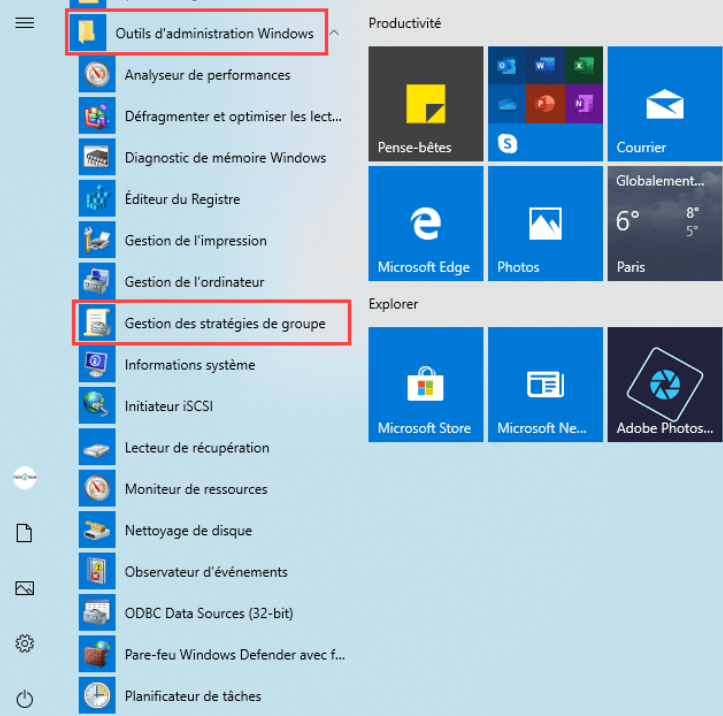Launch Nettoyage de disque icon

tap(97, 530)
